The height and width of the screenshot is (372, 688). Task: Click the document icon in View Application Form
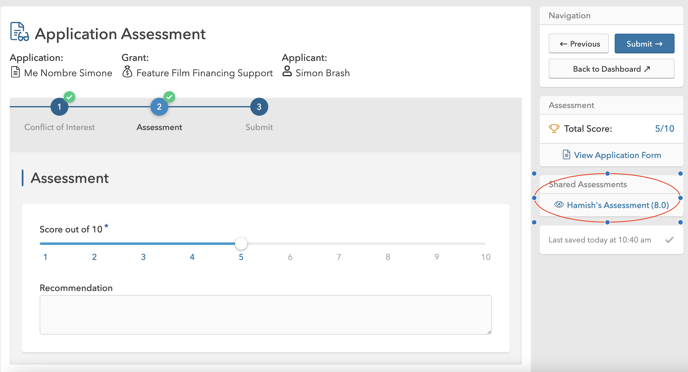pyautogui.click(x=566, y=155)
